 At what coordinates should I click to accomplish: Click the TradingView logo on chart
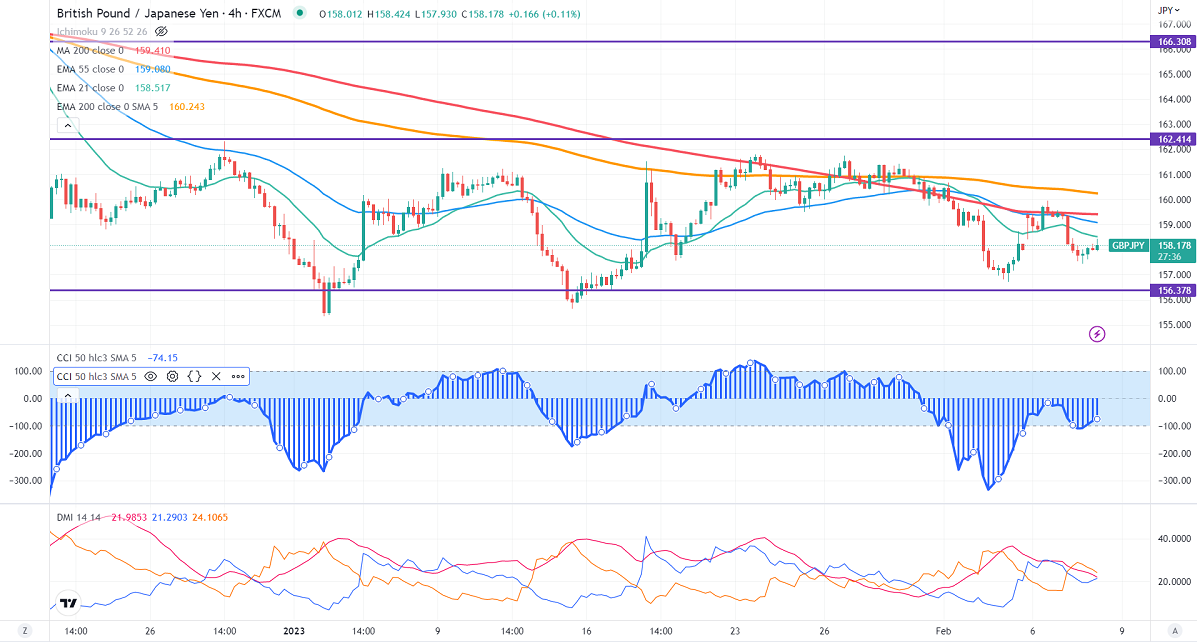click(69, 604)
